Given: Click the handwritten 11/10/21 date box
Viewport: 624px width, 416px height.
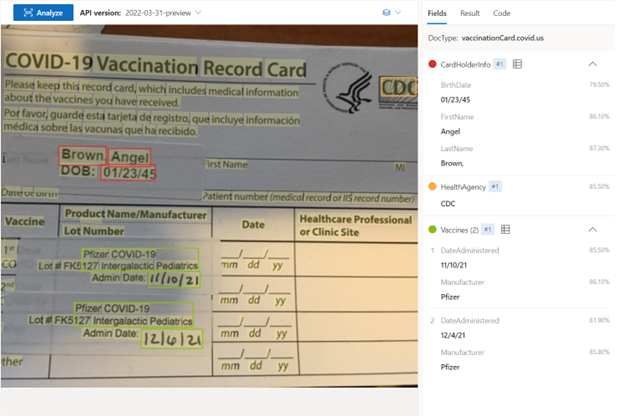Looking at the screenshot, I should 174,280.
